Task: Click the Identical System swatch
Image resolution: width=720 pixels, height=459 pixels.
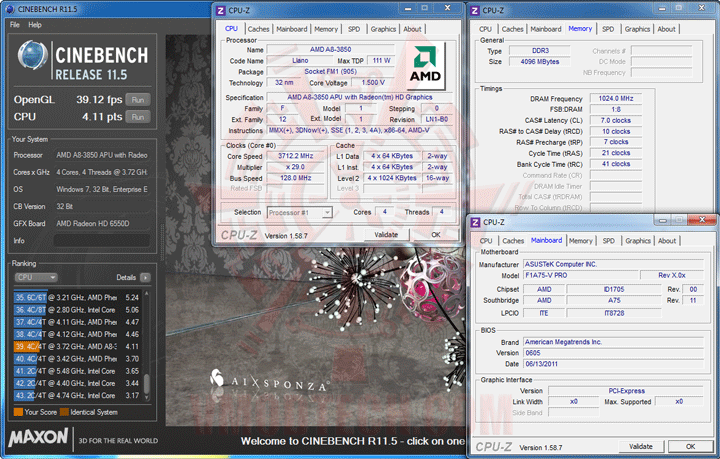Action: [x=64, y=412]
